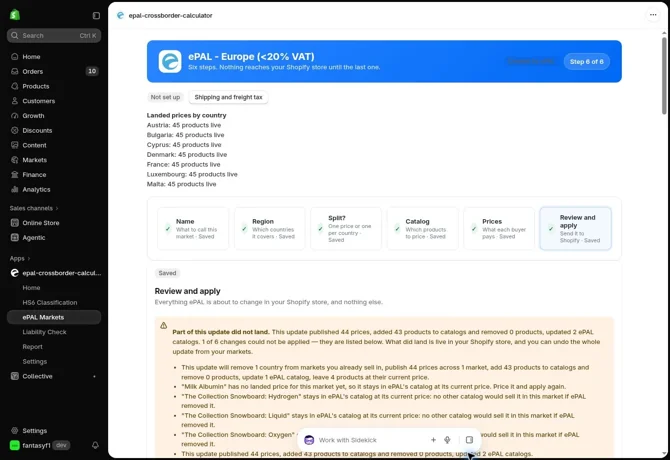670x460 pixels.
Task: Expand the Sales channels section
Action: click(x=34, y=208)
